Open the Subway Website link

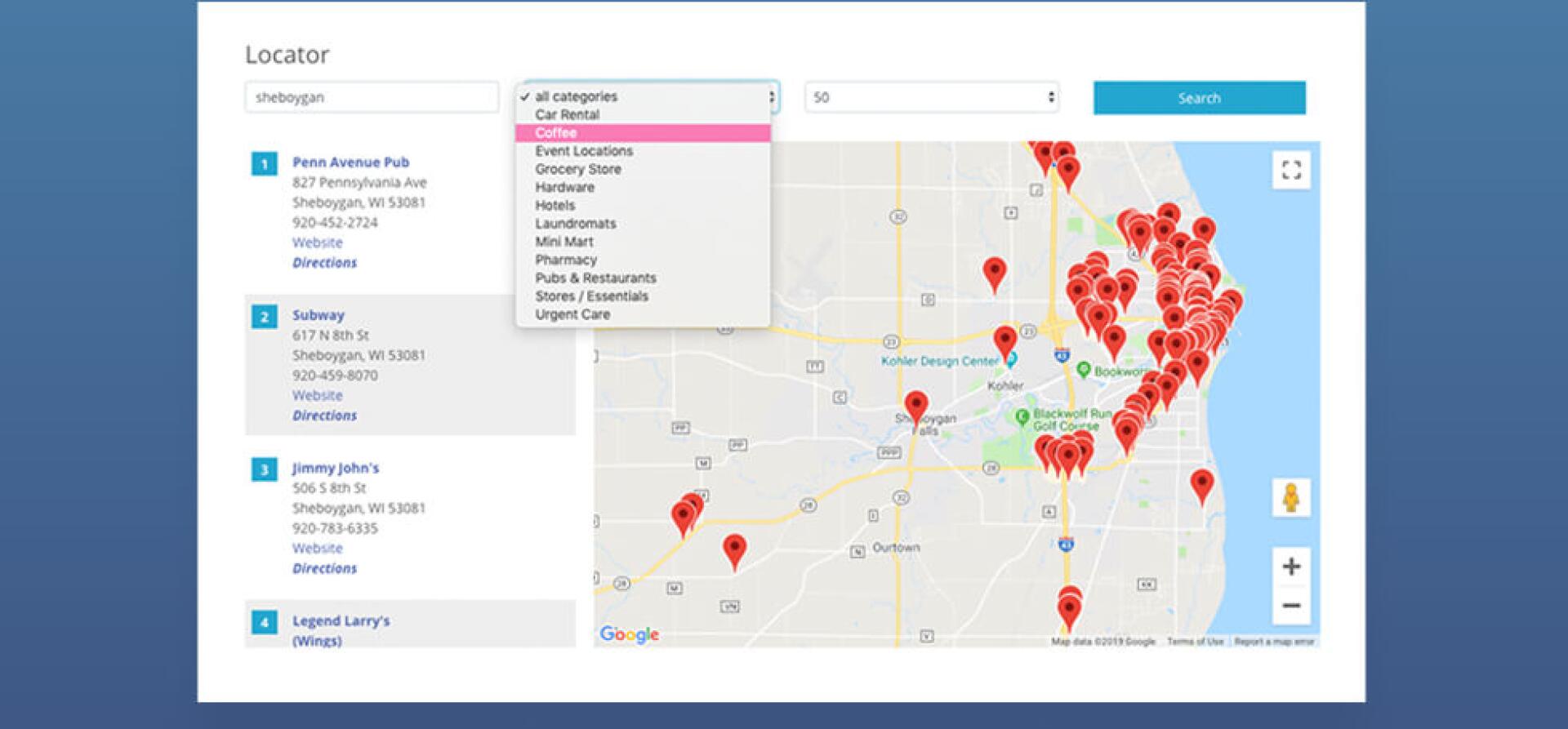point(318,395)
